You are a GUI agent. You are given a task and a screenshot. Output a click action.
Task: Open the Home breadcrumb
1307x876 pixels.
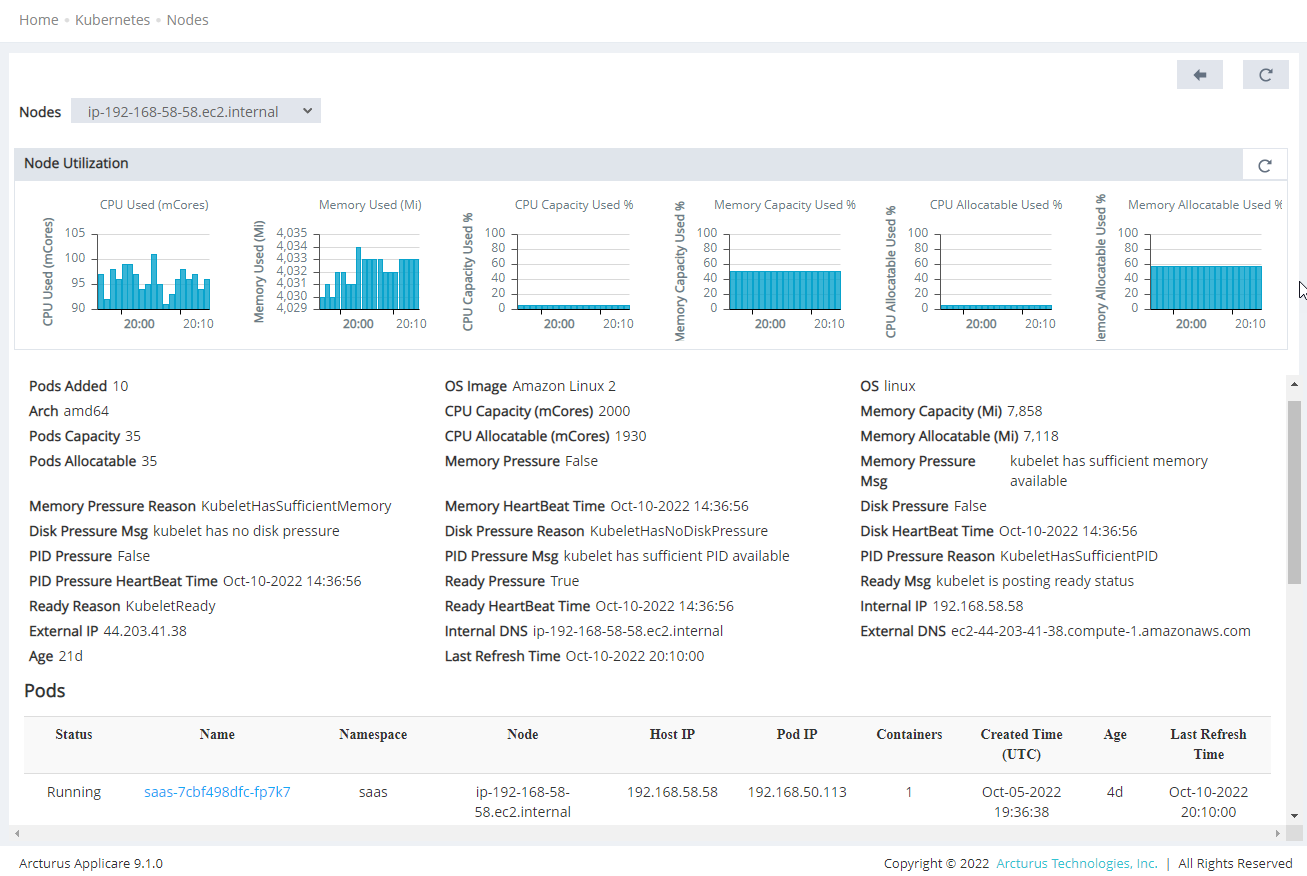pos(38,19)
